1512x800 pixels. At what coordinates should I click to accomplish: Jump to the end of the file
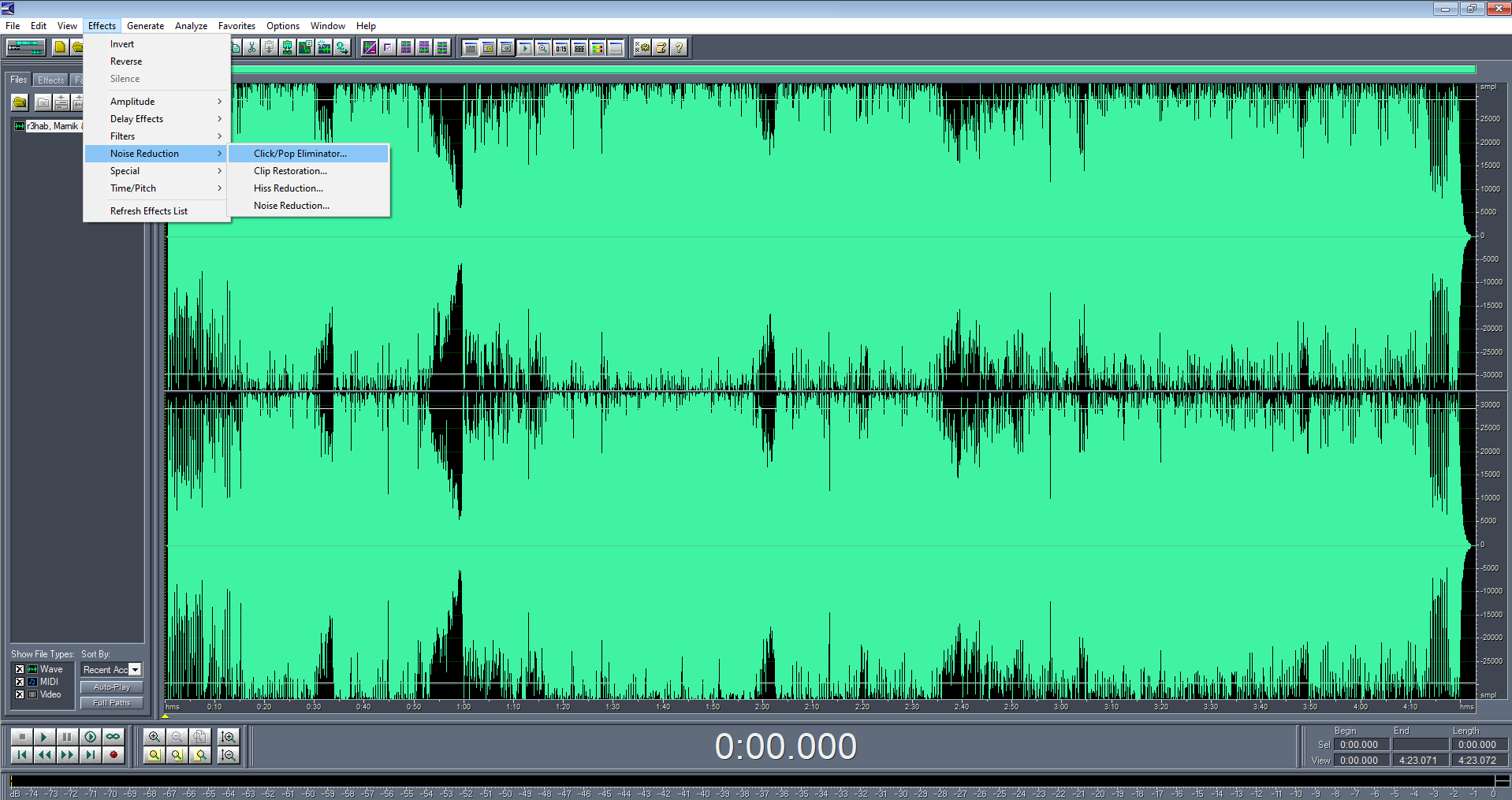pos(90,754)
